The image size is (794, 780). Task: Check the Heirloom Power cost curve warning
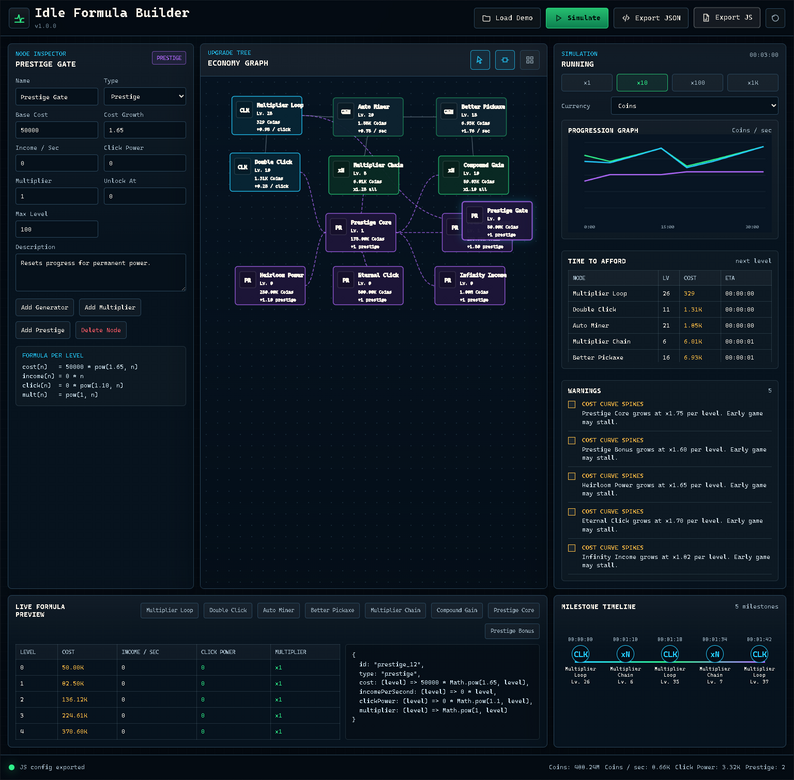point(572,476)
